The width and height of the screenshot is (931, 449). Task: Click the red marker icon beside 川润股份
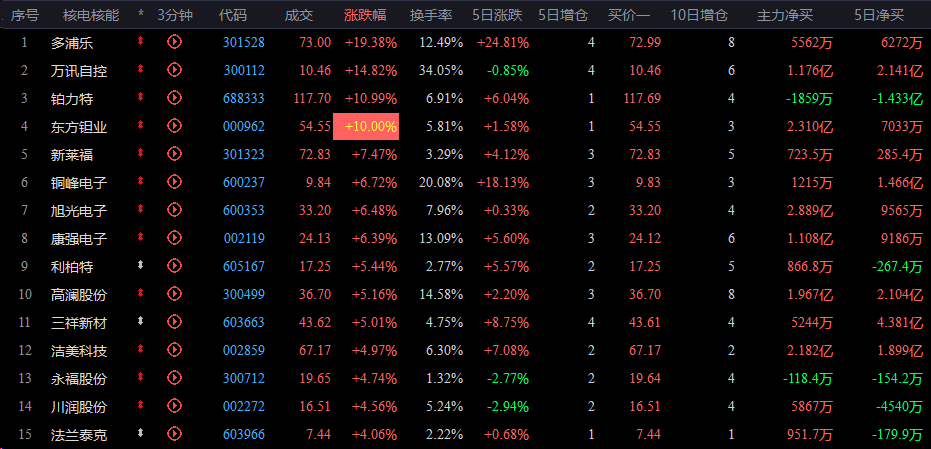[141, 404]
